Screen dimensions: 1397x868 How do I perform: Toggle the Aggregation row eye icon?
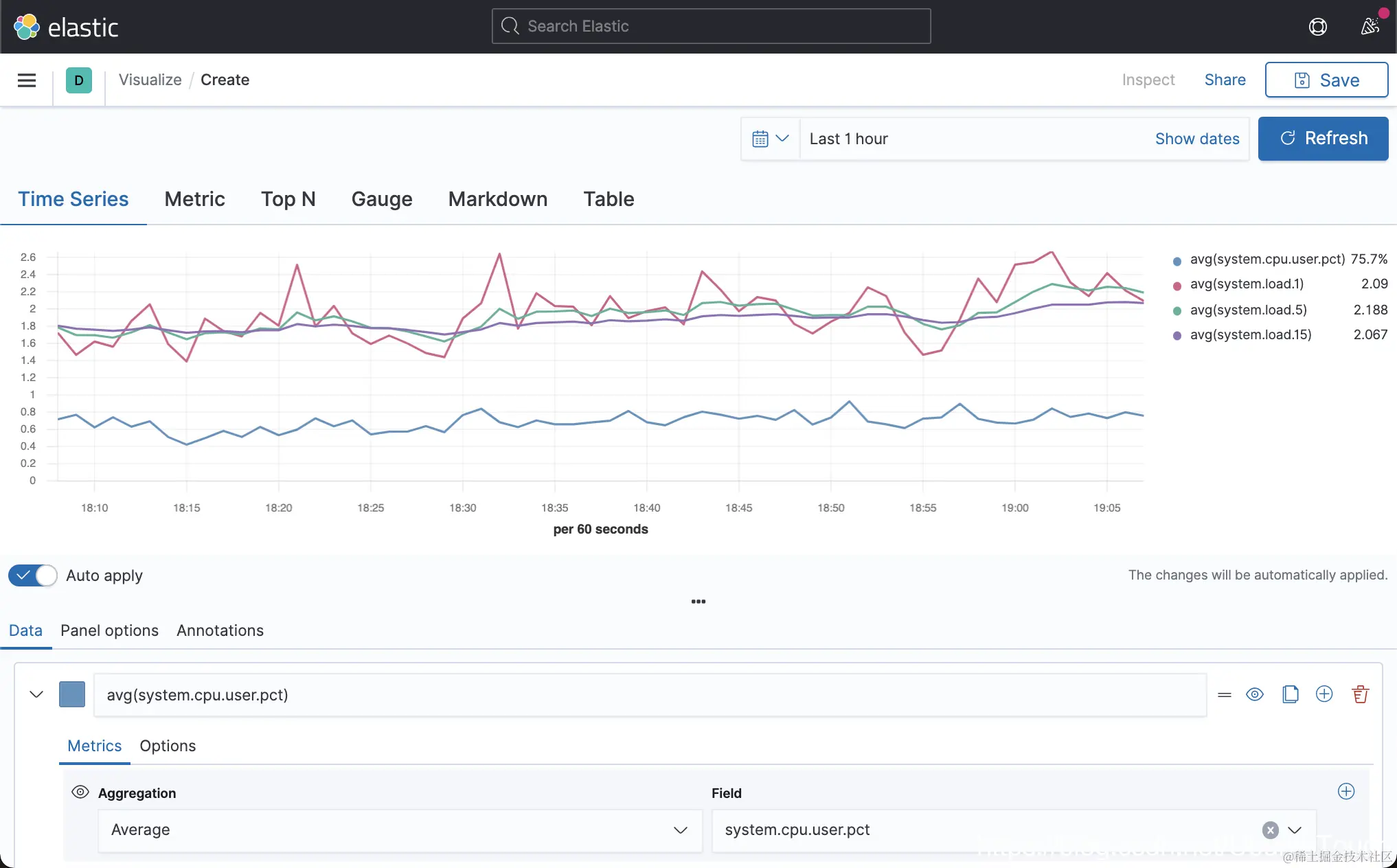click(80, 792)
